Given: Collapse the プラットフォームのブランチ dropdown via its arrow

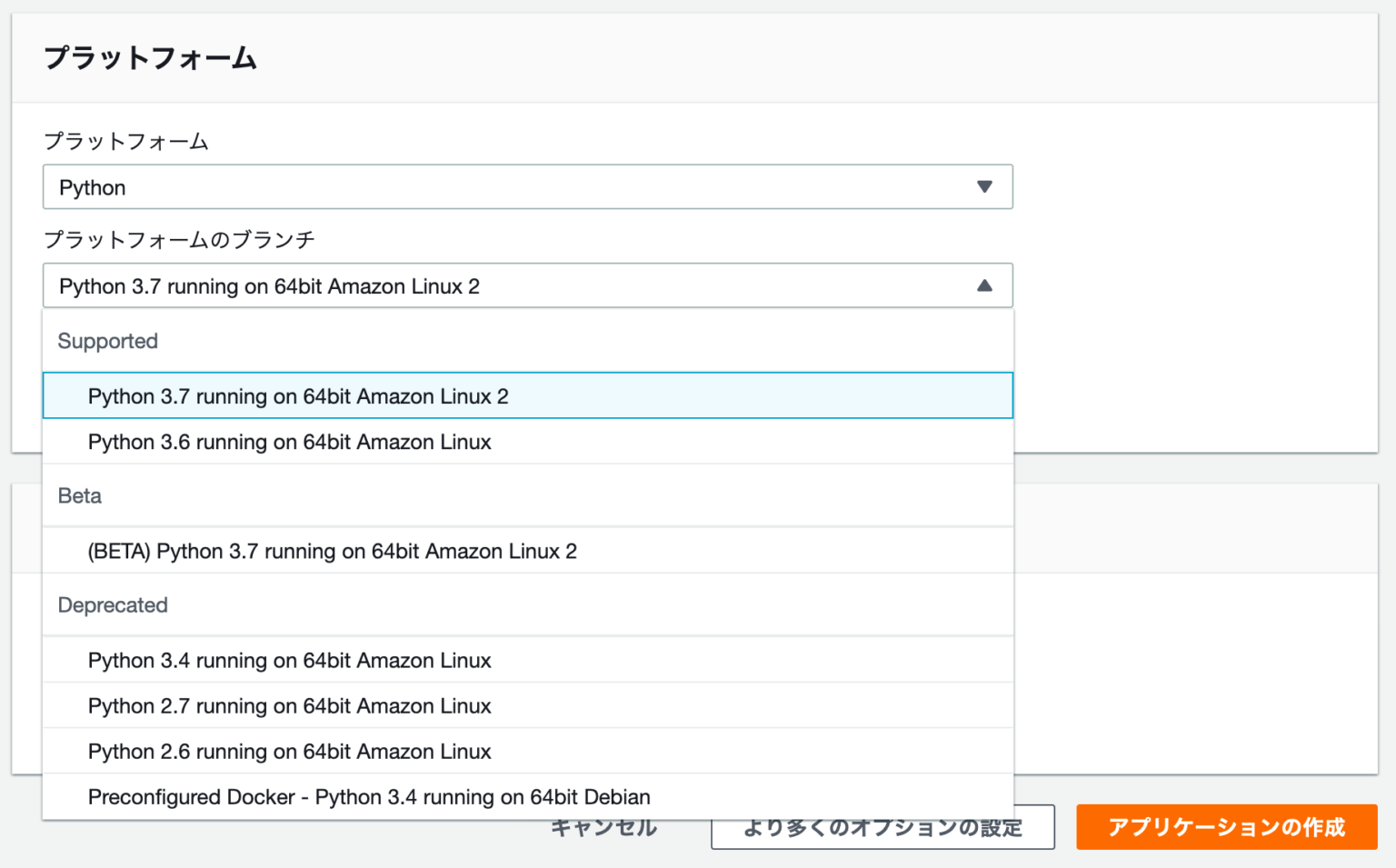Looking at the screenshot, I should 984,285.
